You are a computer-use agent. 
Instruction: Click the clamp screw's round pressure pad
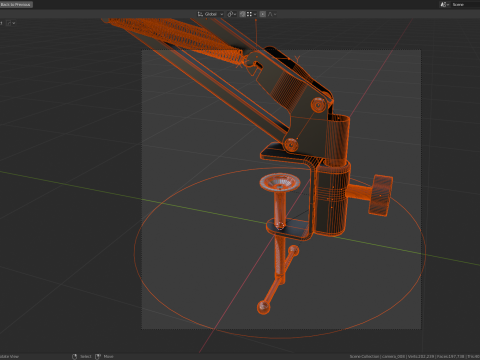(x=280, y=182)
